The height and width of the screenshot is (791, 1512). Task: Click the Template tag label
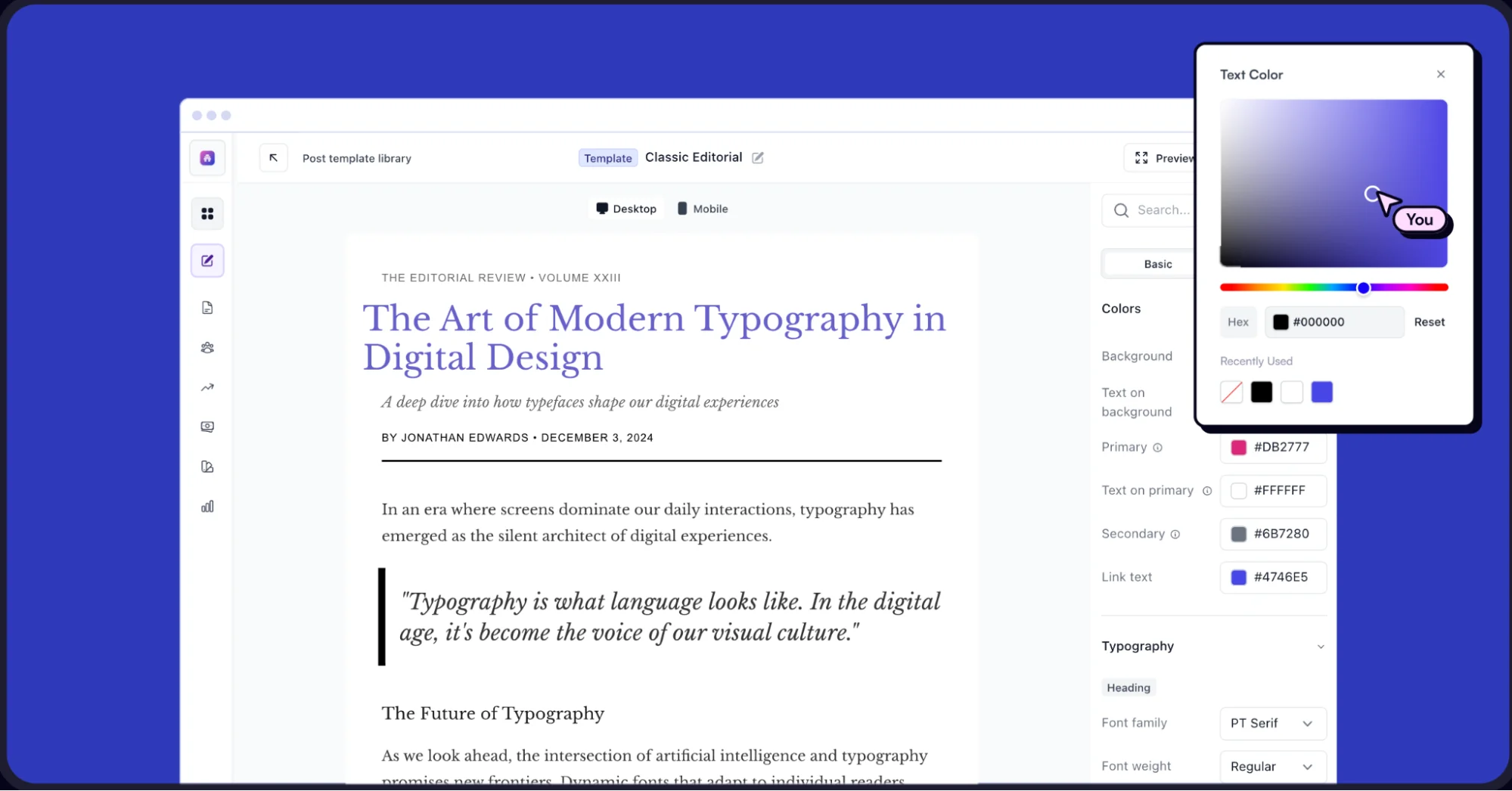607,158
